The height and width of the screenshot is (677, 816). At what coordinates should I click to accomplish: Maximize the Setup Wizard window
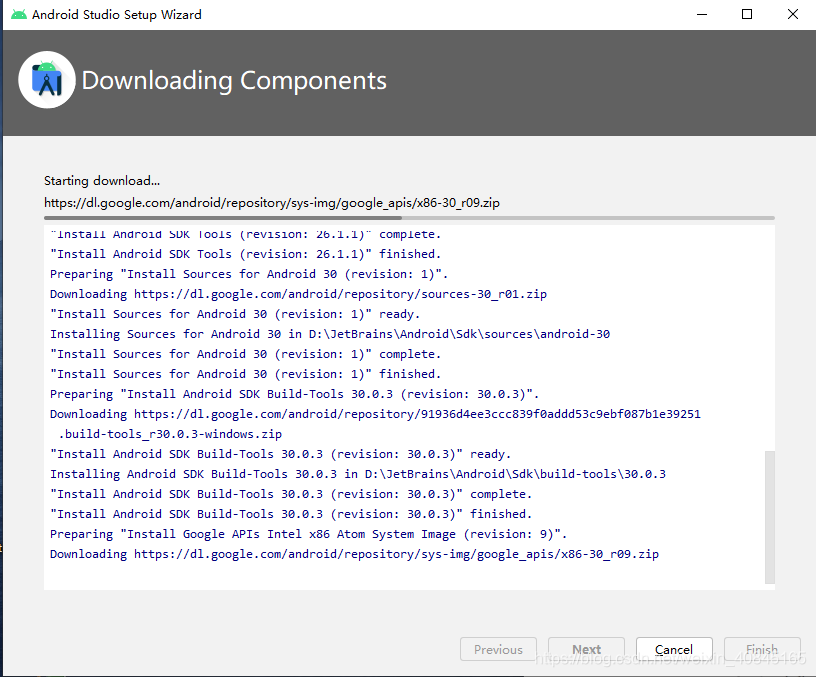pos(747,15)
